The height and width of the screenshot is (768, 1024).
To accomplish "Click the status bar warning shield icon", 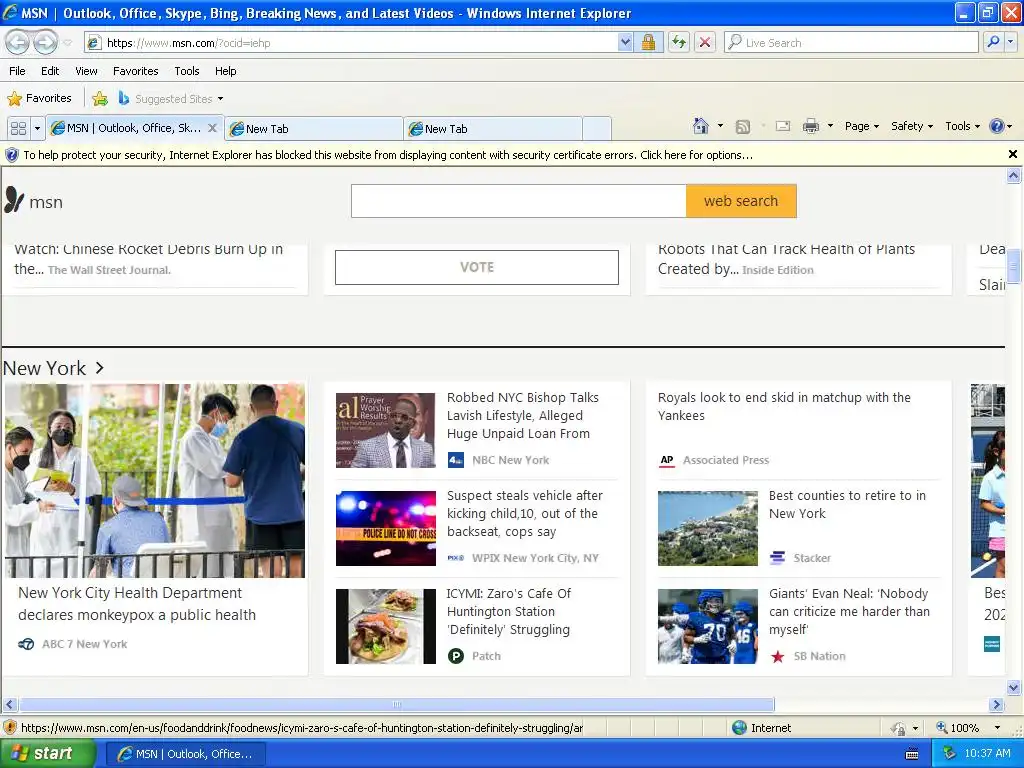I will 10,728.
